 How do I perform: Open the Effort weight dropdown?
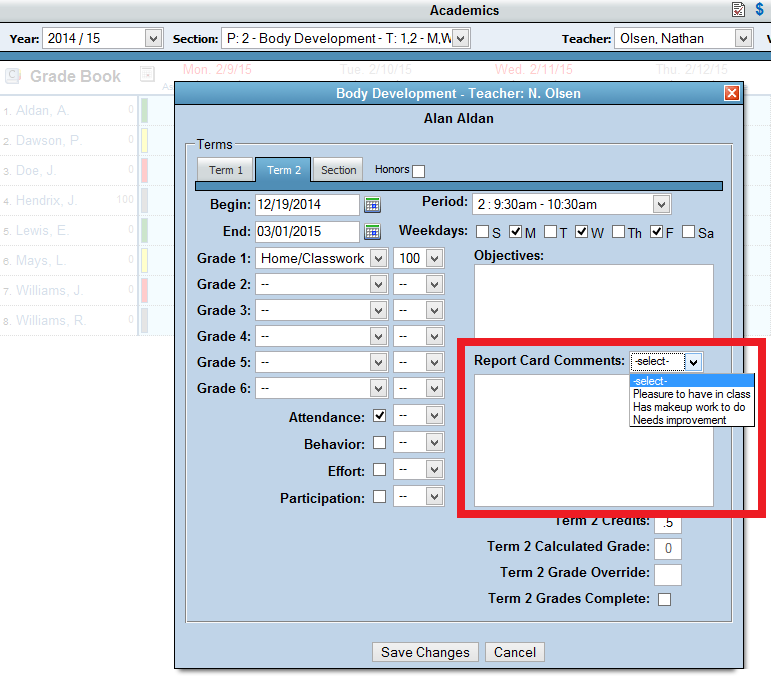coord(419,470)
